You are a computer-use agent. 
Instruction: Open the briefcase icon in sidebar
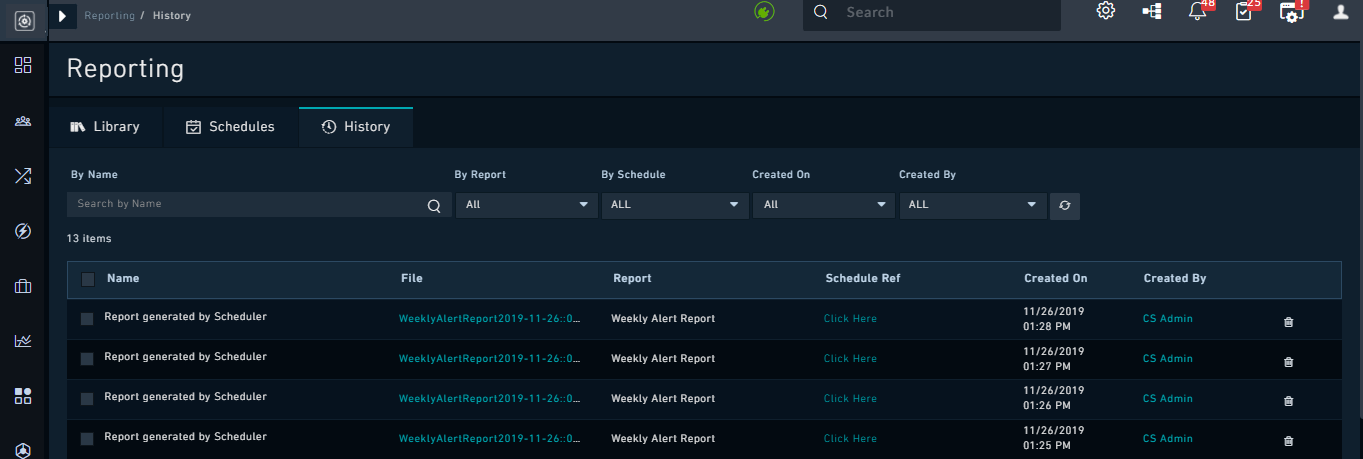23,286
